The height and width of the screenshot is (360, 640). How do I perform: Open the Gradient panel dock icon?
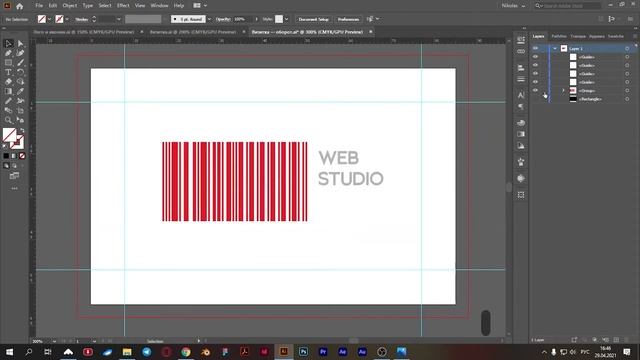coord(521,134)
